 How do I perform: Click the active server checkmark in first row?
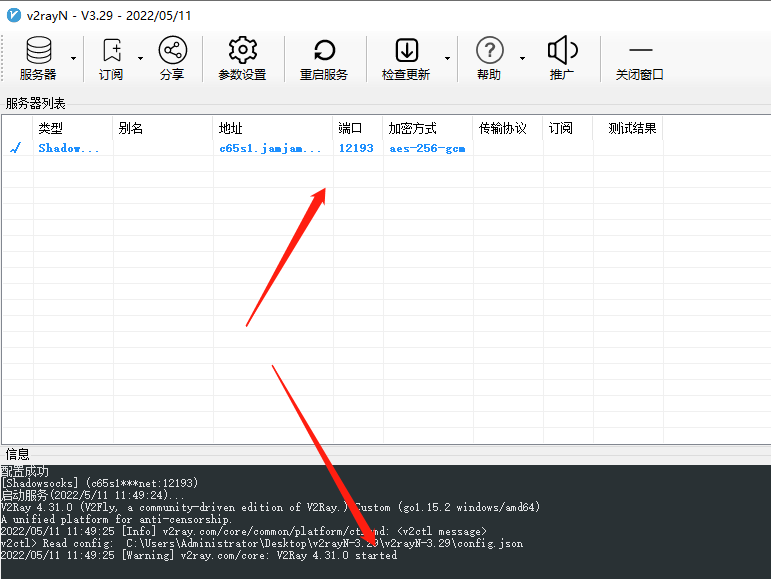click(15, 148)
